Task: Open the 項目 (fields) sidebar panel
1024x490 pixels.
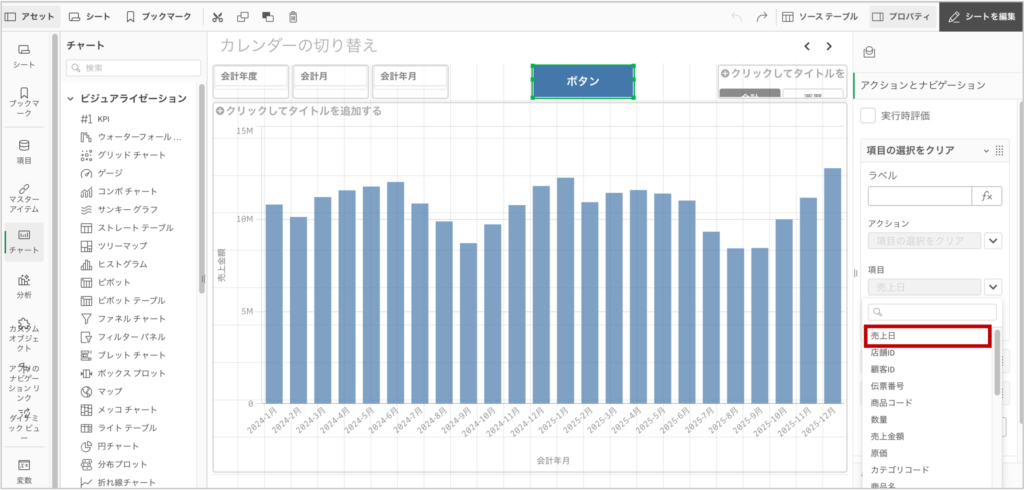Action: (x=24, y=150)
